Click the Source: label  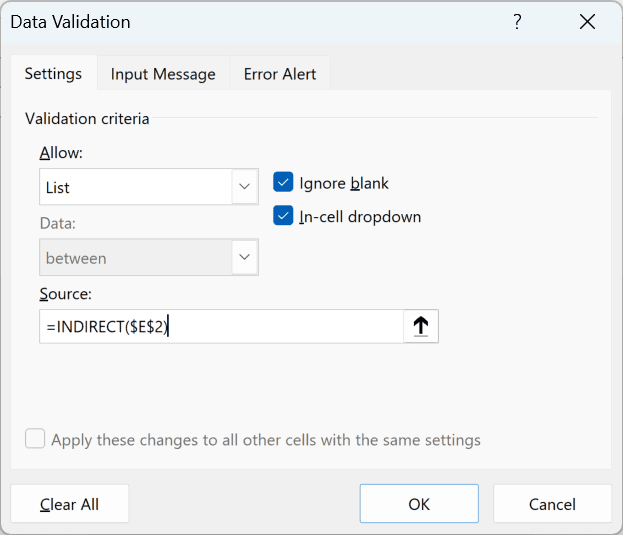(x=66, y=294)
